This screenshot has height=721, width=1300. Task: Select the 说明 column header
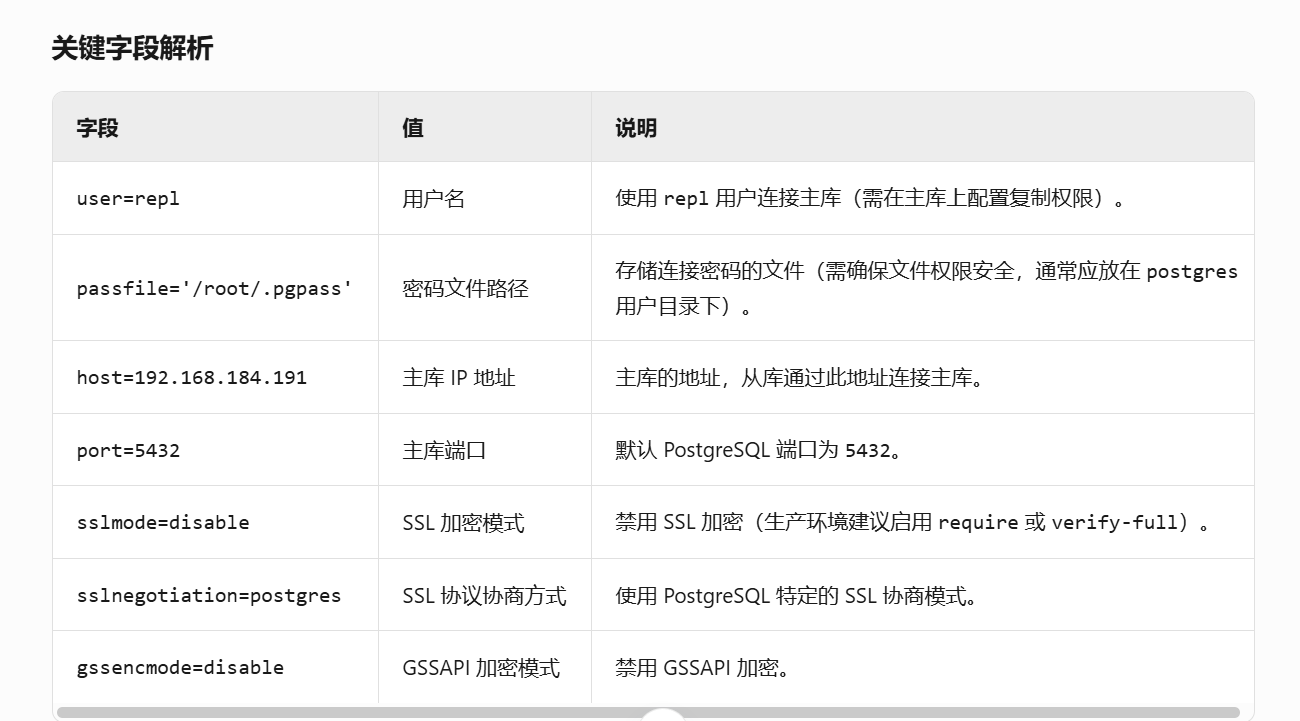coord(632,128)
